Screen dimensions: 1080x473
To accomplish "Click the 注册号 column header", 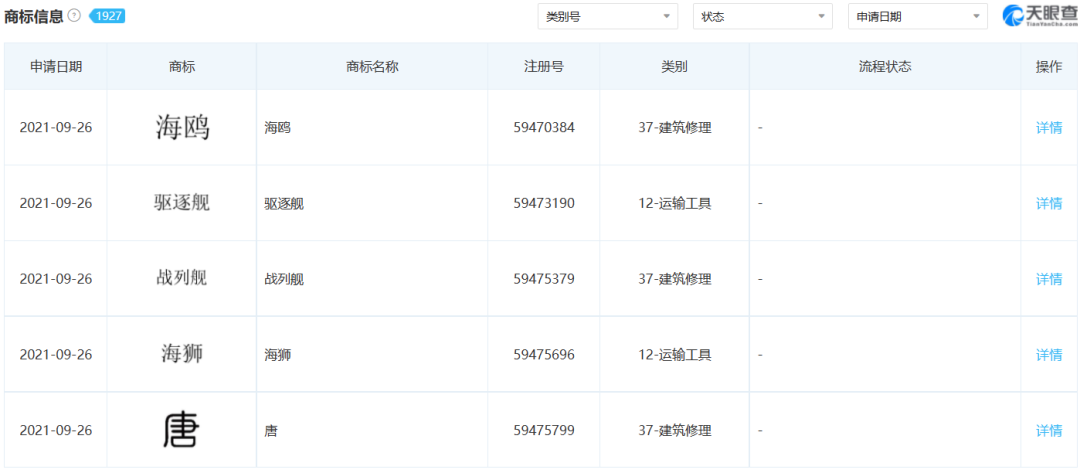I will pyautogui.click(x=543, y=67).
